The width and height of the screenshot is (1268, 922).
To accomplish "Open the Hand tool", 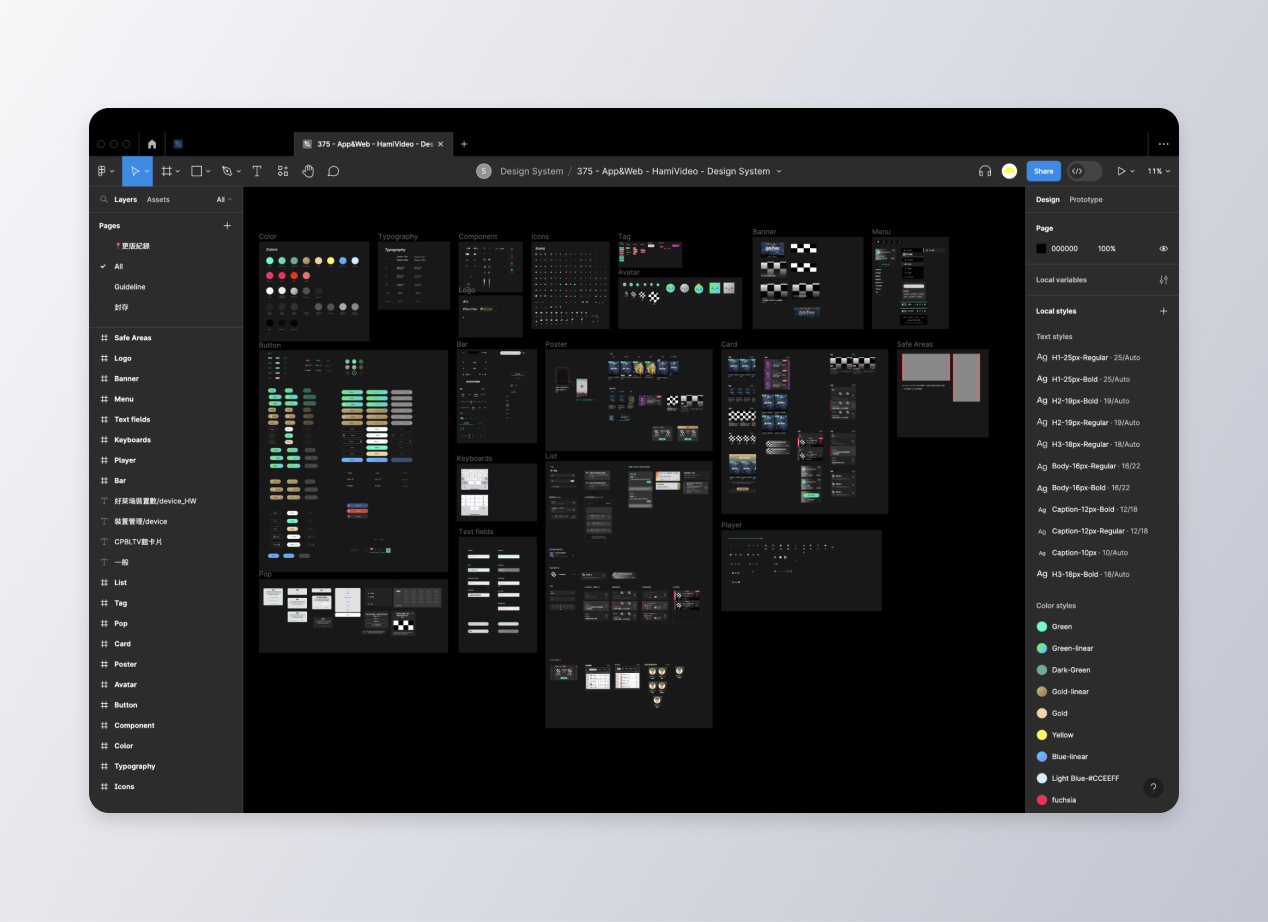I will pos(308,171).
